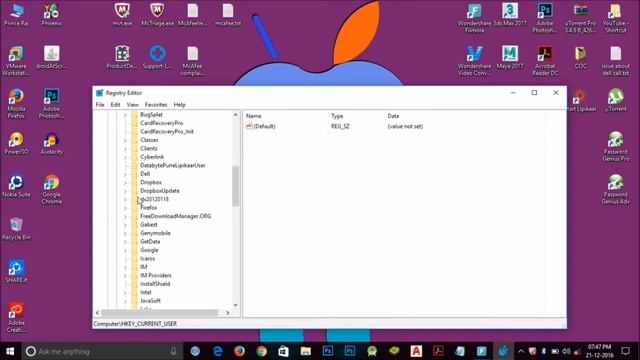
Task: Click the tree horizontal scroll-left arrow
Action: pos(97,313)
